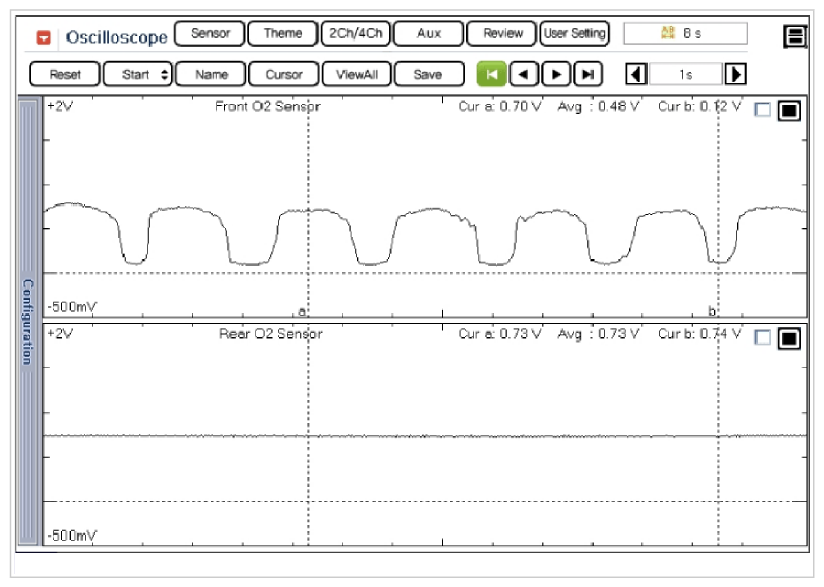
Task: Select cursor b marker in front channel
Action: 712,311
